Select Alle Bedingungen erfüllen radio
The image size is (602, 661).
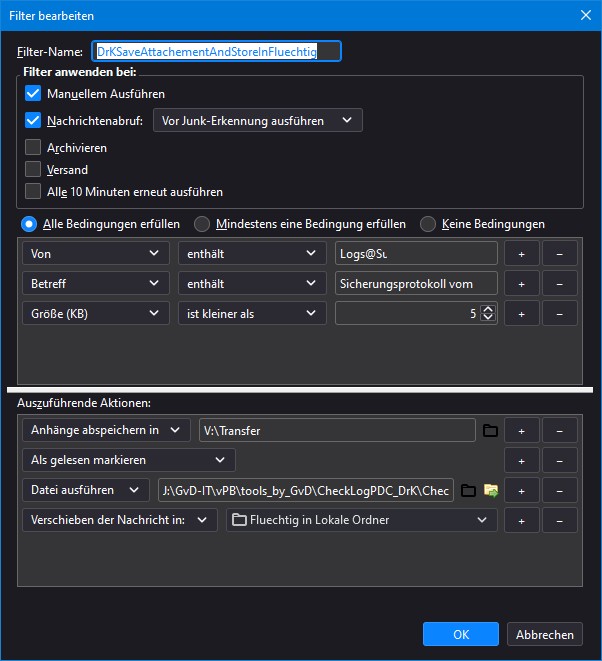[x=29, y=224]
